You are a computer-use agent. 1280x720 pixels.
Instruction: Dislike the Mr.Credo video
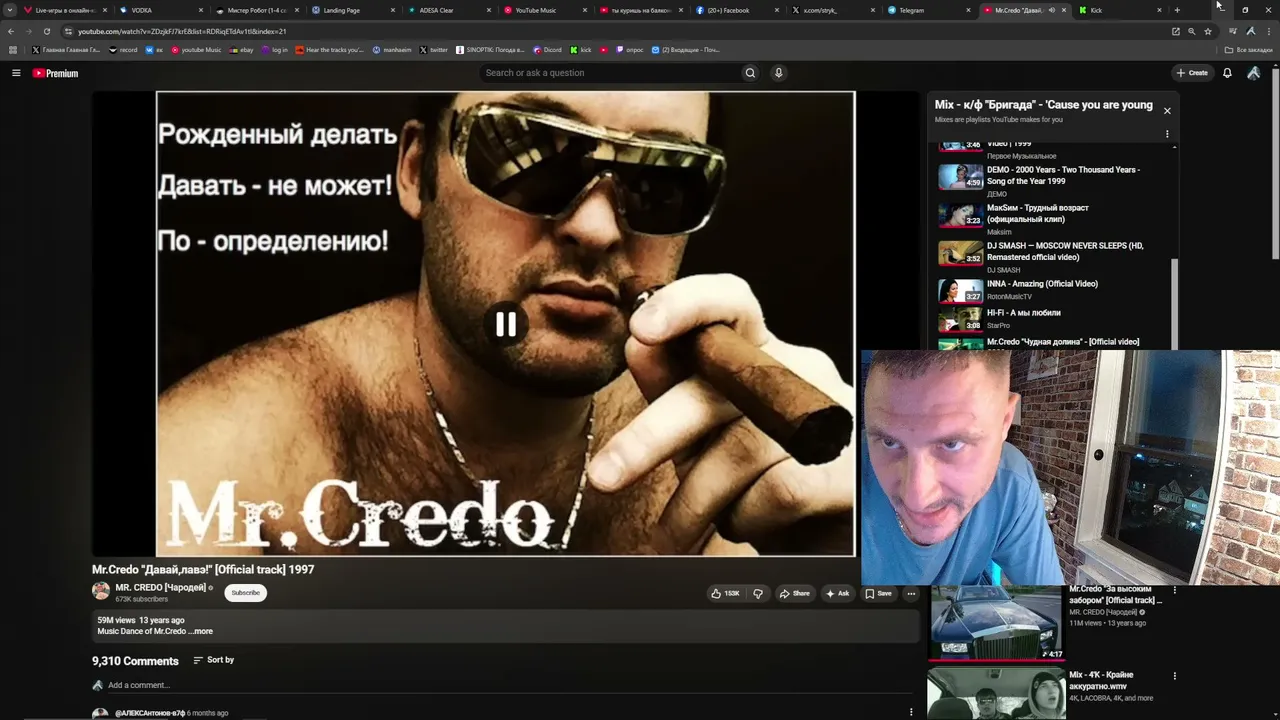tap(758, 593)
